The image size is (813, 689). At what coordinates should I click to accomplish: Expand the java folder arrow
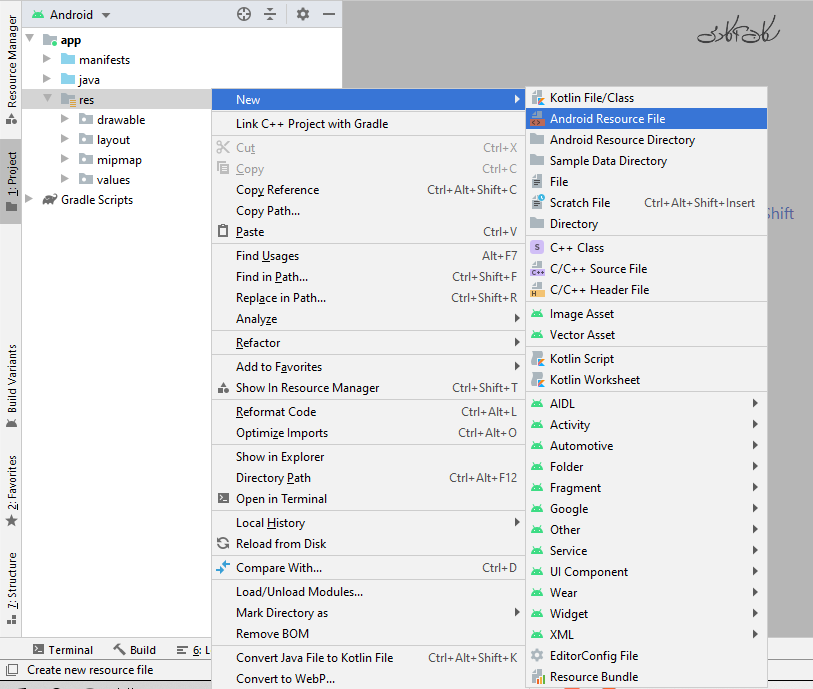click(46, 79)
